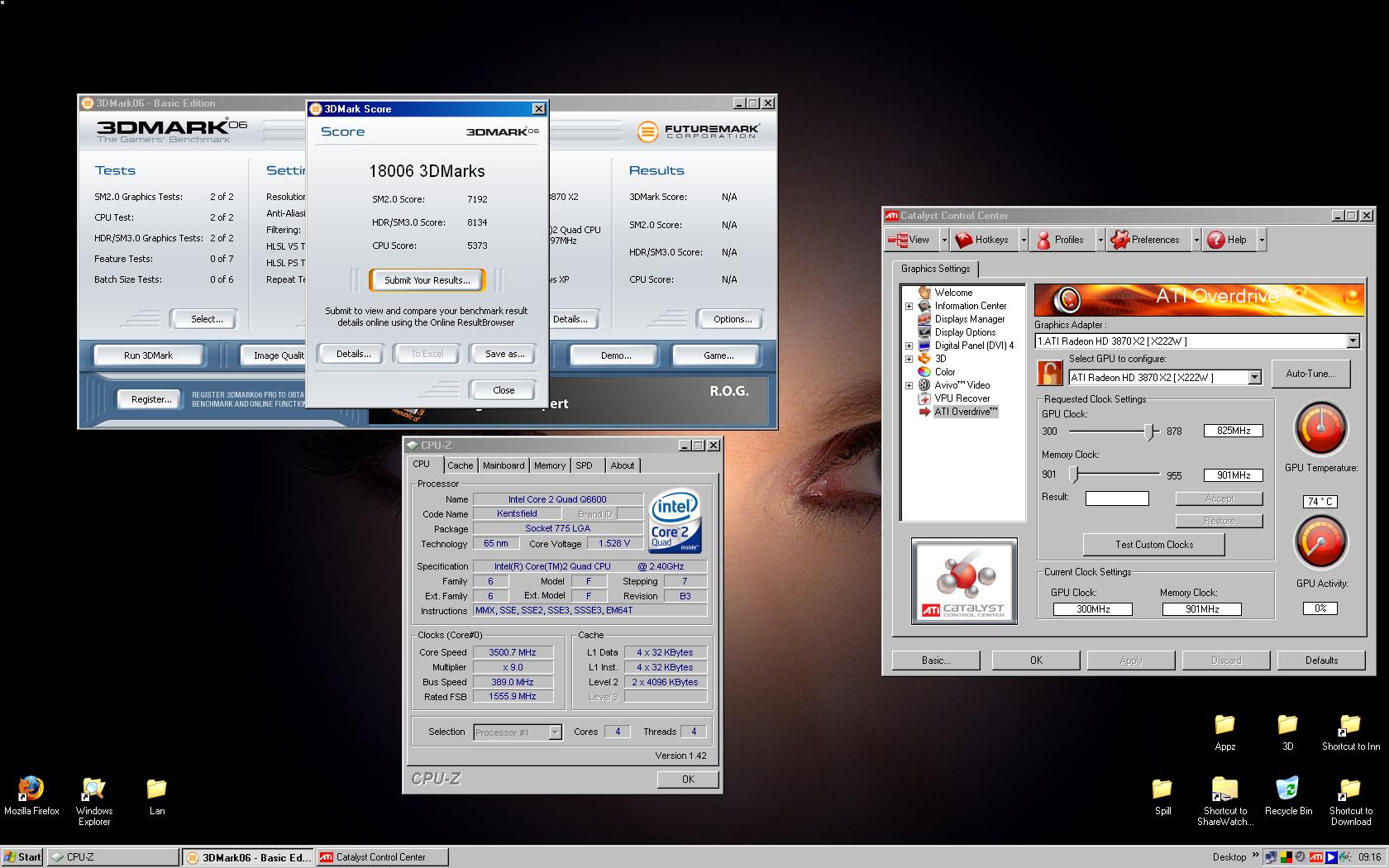Switch to the Cache tab in CPU-Z
Viewport: 1389px width, 868px height.
[x=461, y=465]
